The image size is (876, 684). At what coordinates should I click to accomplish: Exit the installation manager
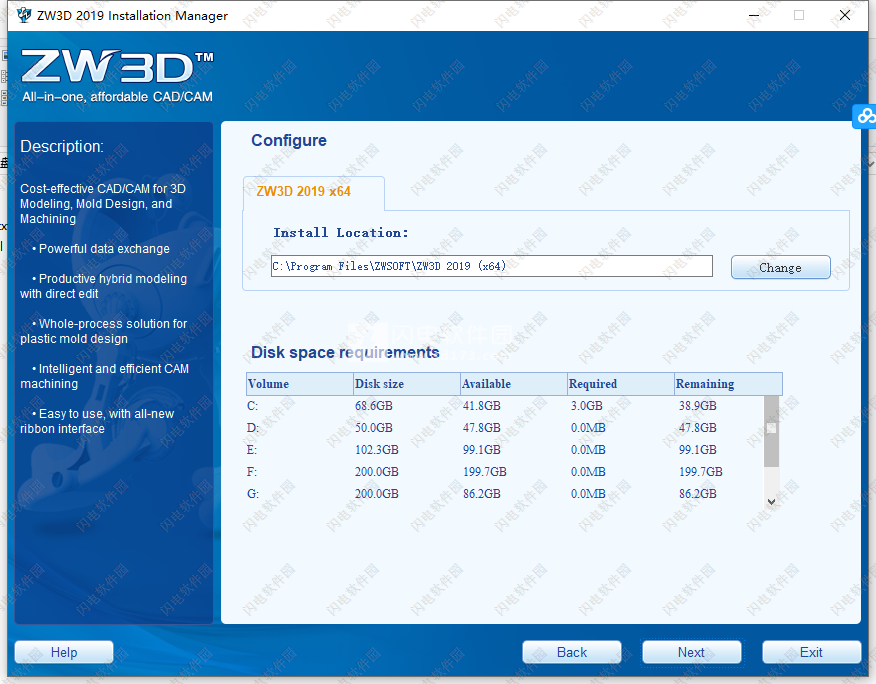click(x=811, y=652)
